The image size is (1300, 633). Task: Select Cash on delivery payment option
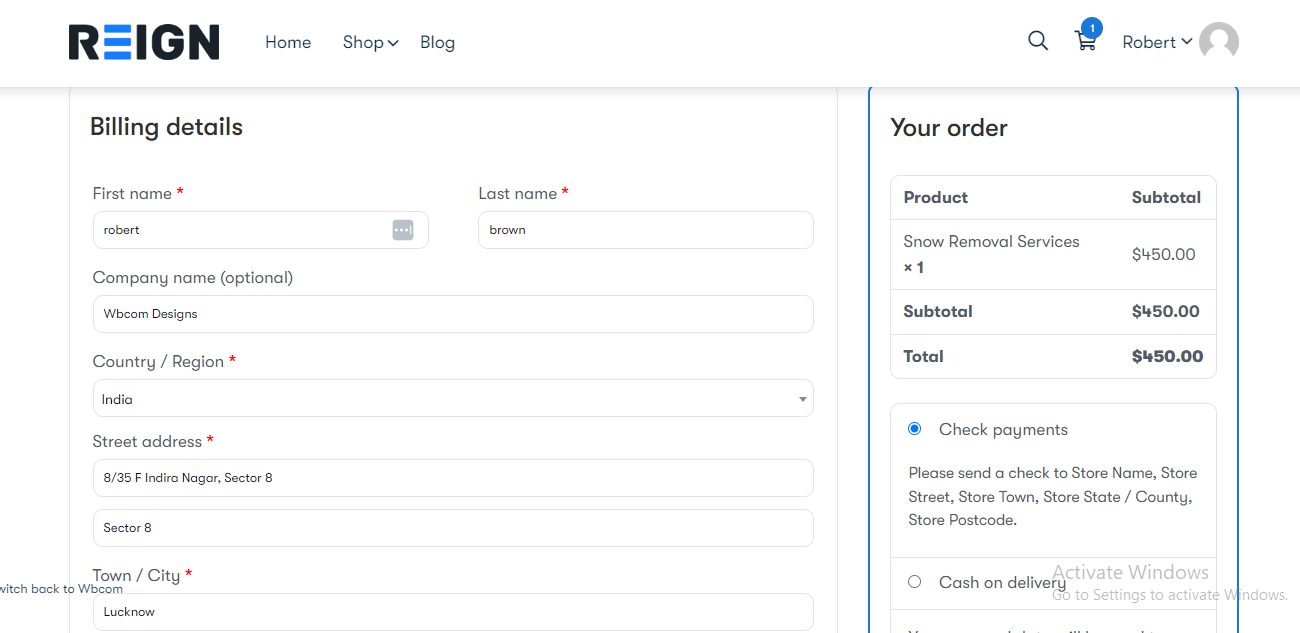point(914,582)
